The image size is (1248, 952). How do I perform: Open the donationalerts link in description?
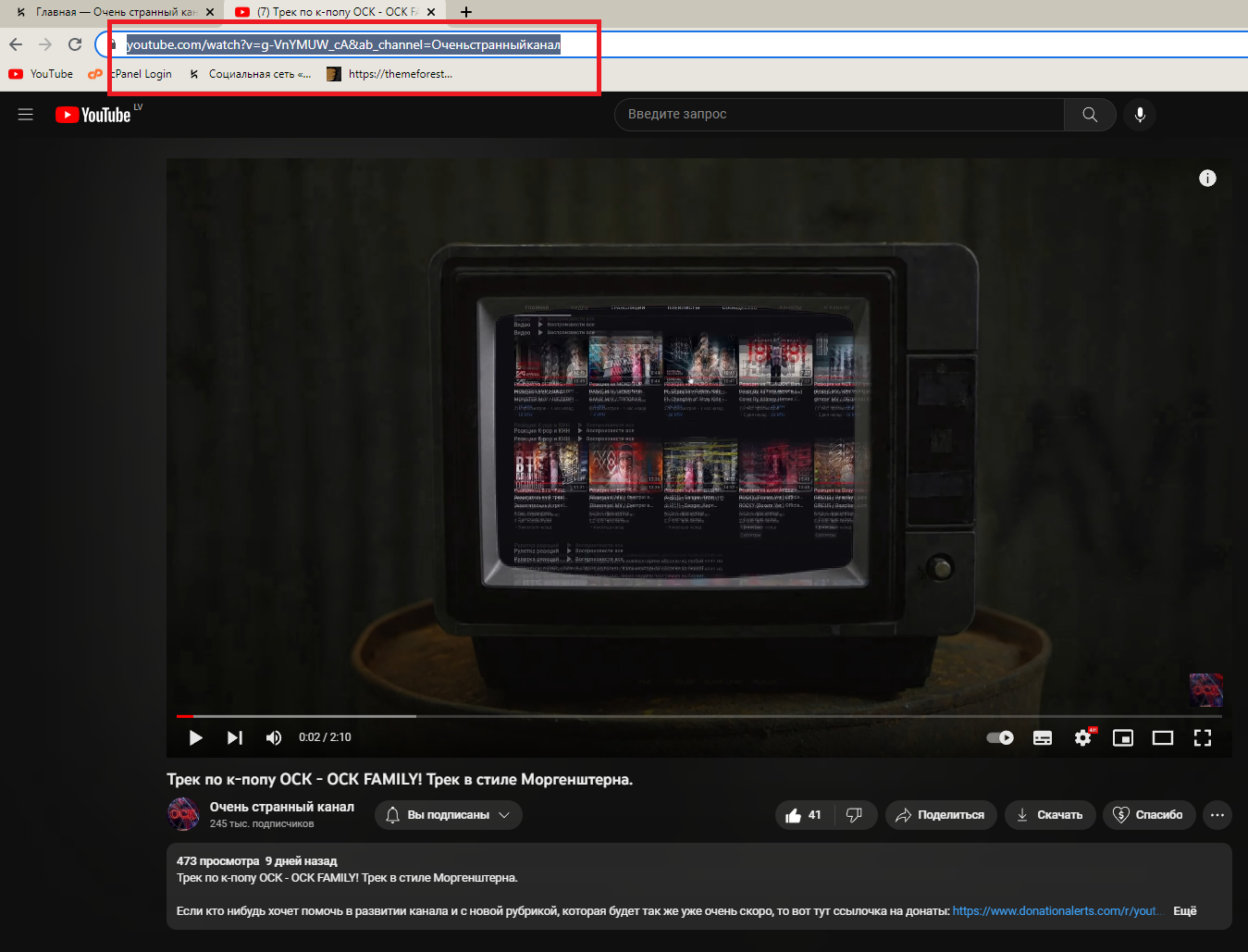[1055, 911]
